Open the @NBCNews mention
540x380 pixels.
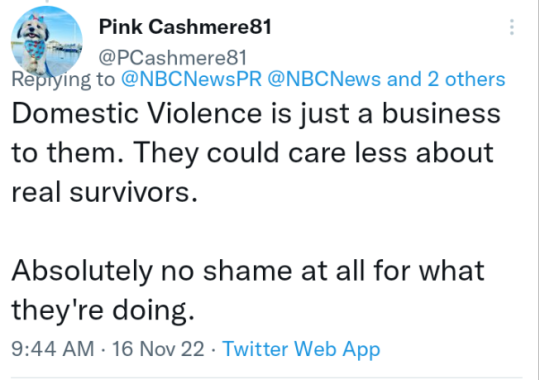pyautogui.click(x=324, y=79)
